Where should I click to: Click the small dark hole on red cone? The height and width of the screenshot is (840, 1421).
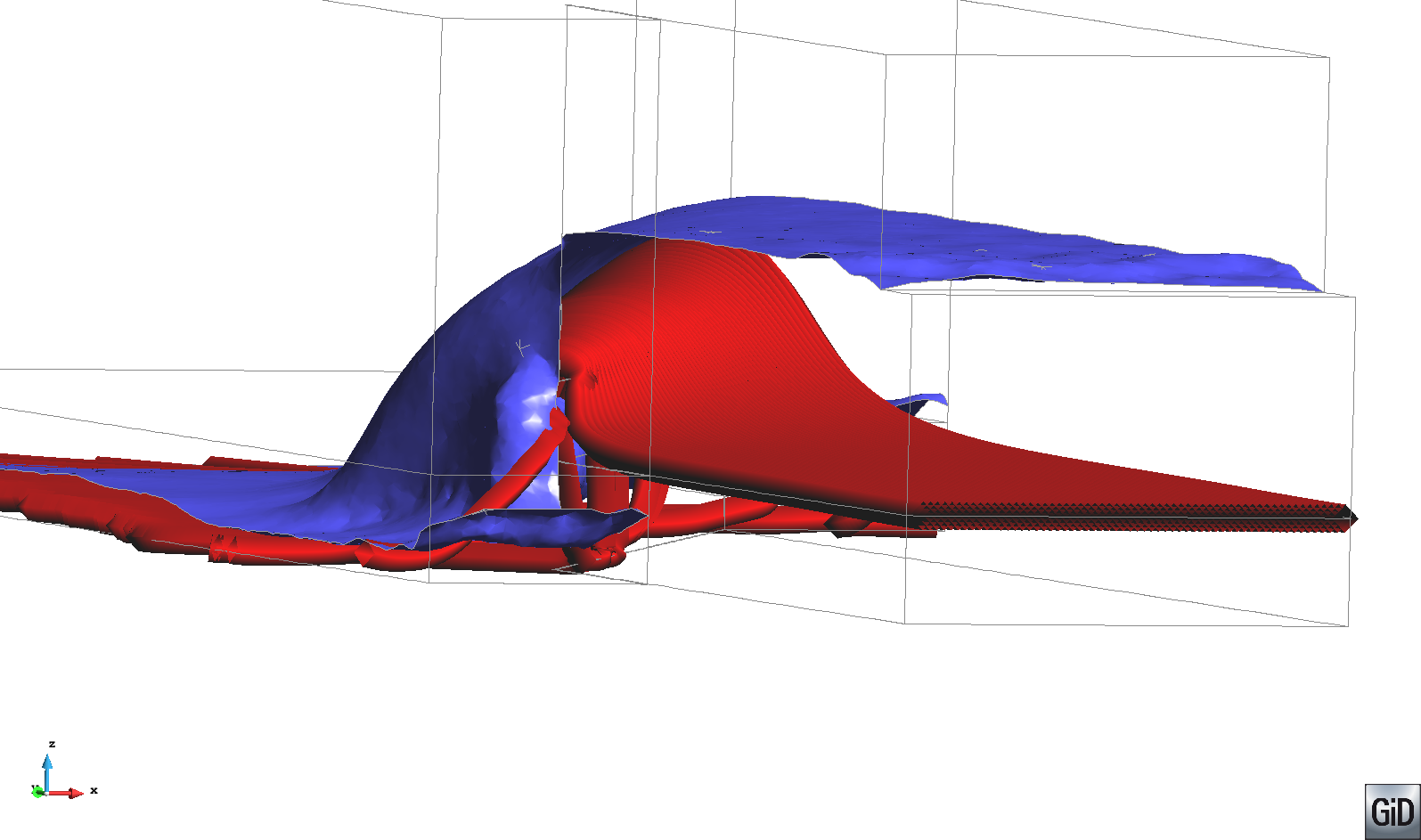click(x=592, y=380)
